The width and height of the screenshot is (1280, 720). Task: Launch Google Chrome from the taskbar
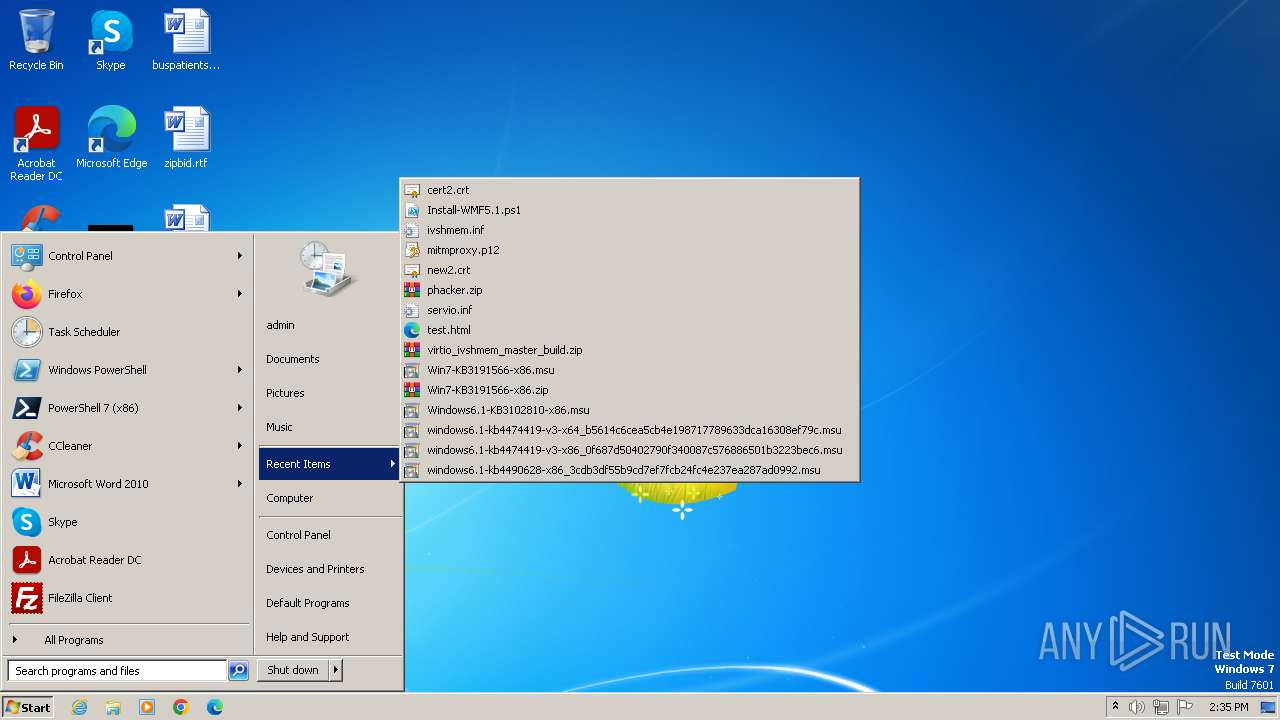point(181,707)
